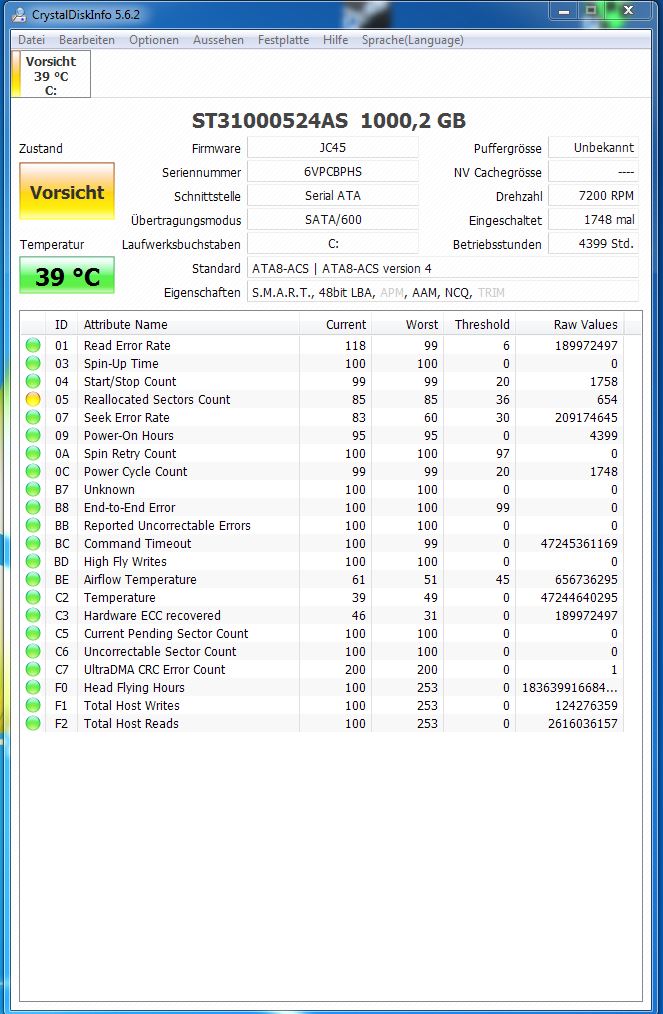Viewport: 663px width, 1014px height.
Task: Click the Eingeschaltet field 1748 mal
Action: (593, 219)
